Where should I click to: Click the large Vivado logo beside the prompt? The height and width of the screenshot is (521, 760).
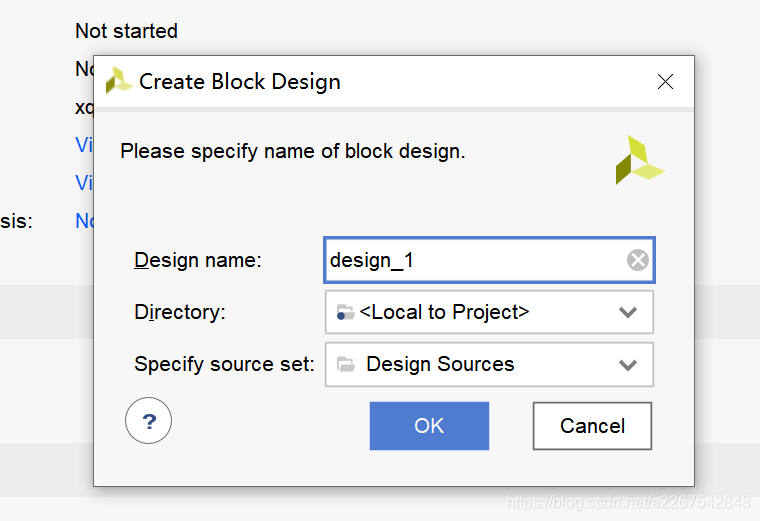[x=638, y=160]
